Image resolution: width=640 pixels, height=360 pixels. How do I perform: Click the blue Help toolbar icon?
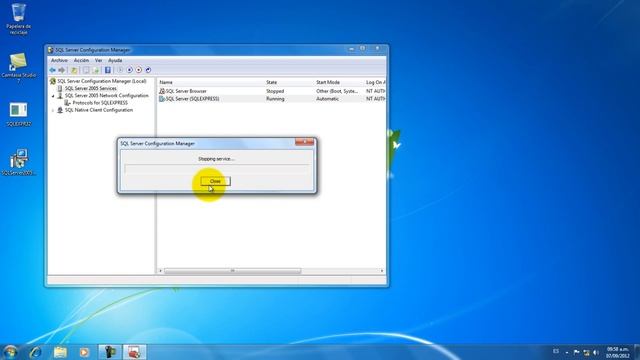(108, 70)
